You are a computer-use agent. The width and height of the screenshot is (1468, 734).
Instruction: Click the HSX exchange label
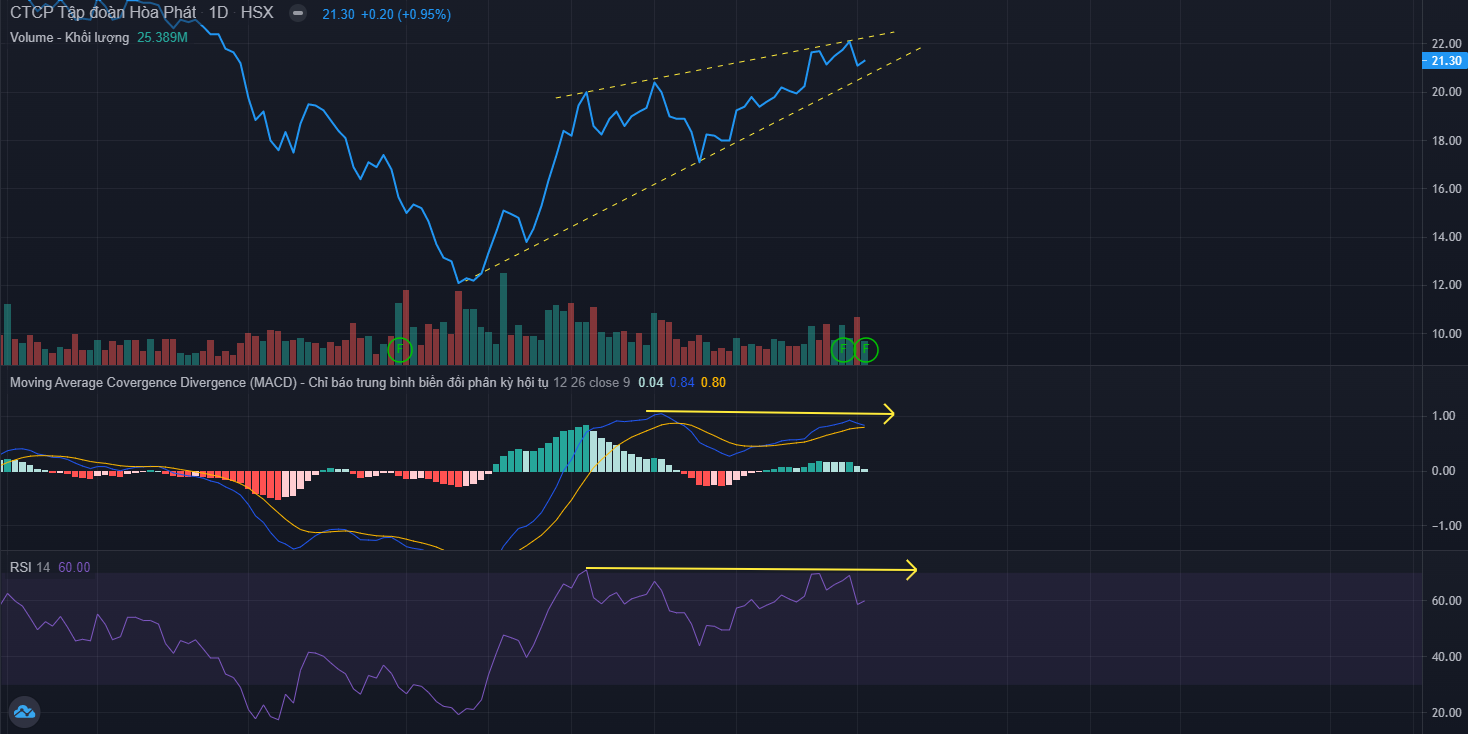pos(257,14)
